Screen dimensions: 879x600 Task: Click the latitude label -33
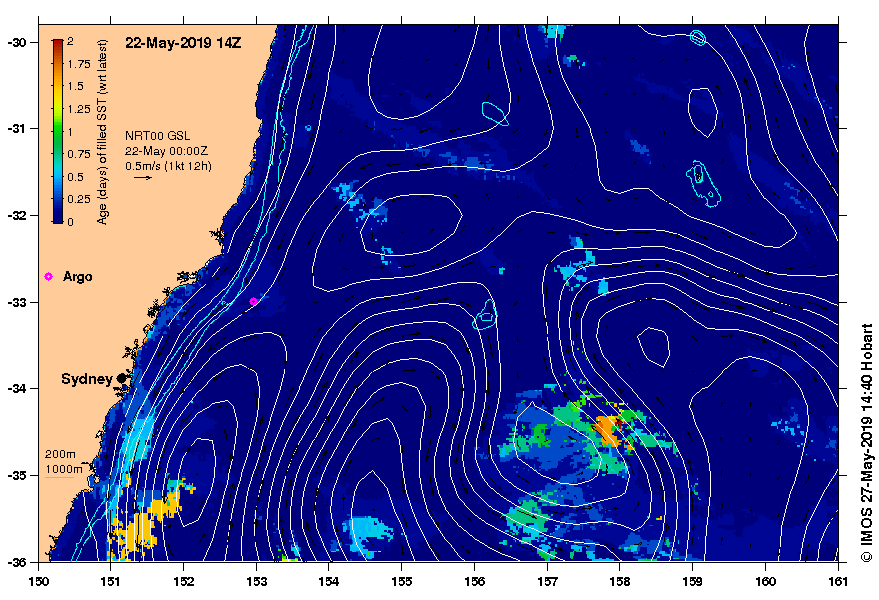[x=15, y=303]
